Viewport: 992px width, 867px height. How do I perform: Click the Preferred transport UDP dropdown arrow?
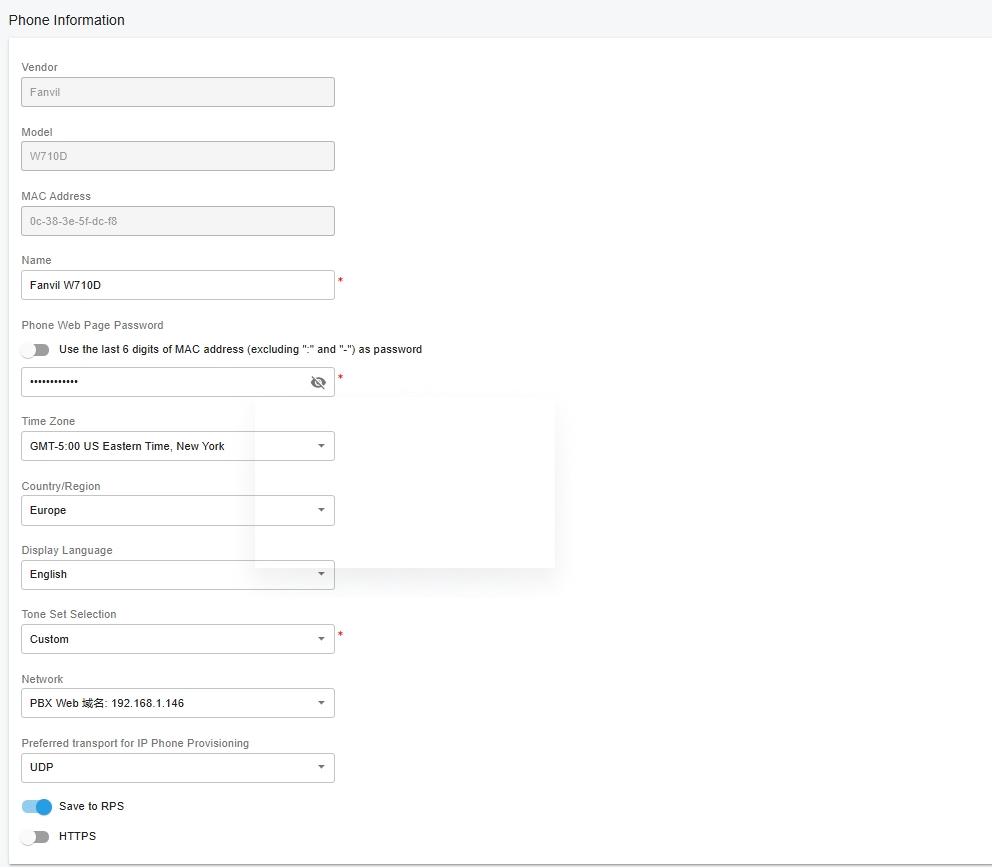click(321, 768)
